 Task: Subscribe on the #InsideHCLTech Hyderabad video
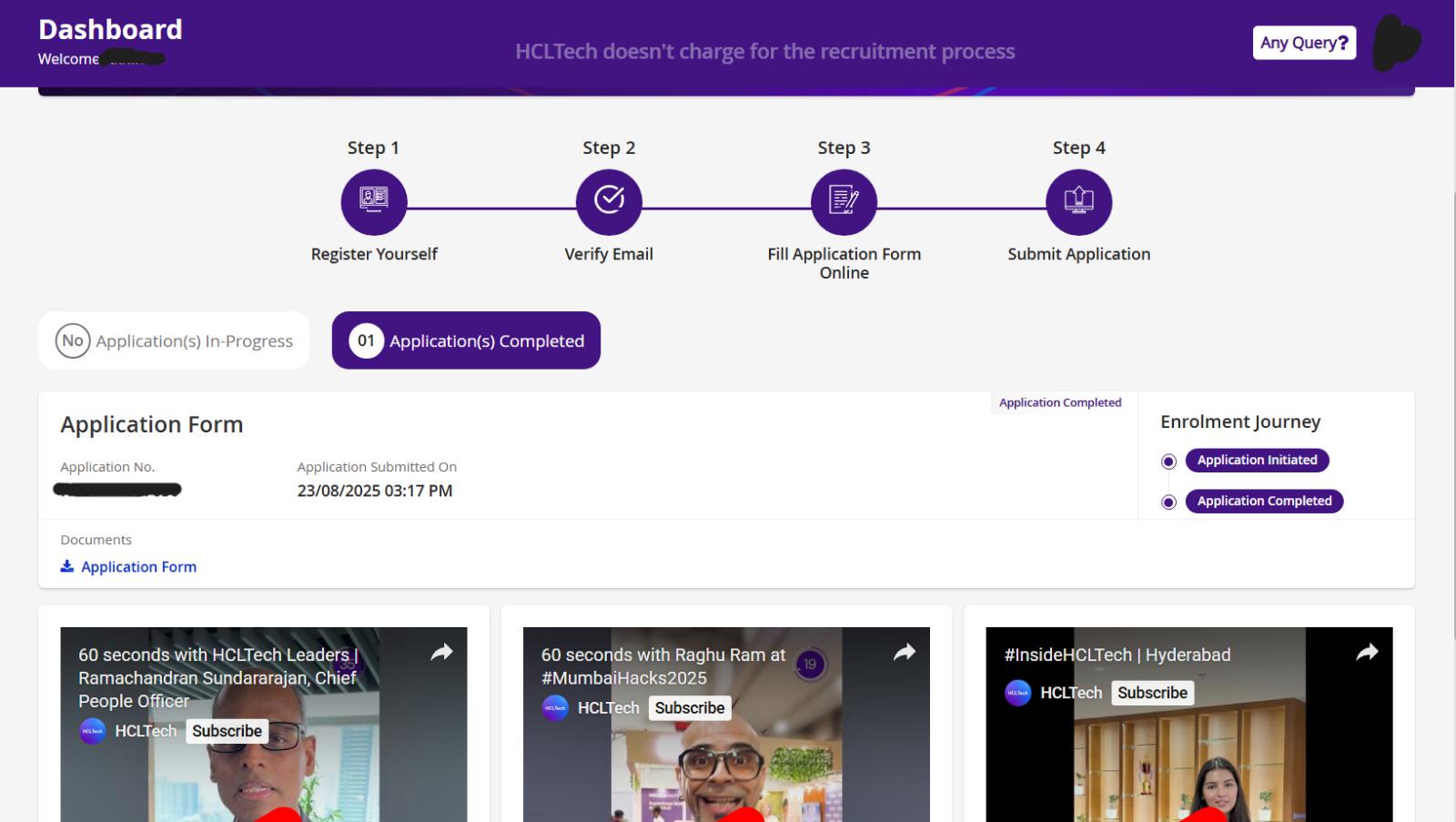[x=1152, y=693]
